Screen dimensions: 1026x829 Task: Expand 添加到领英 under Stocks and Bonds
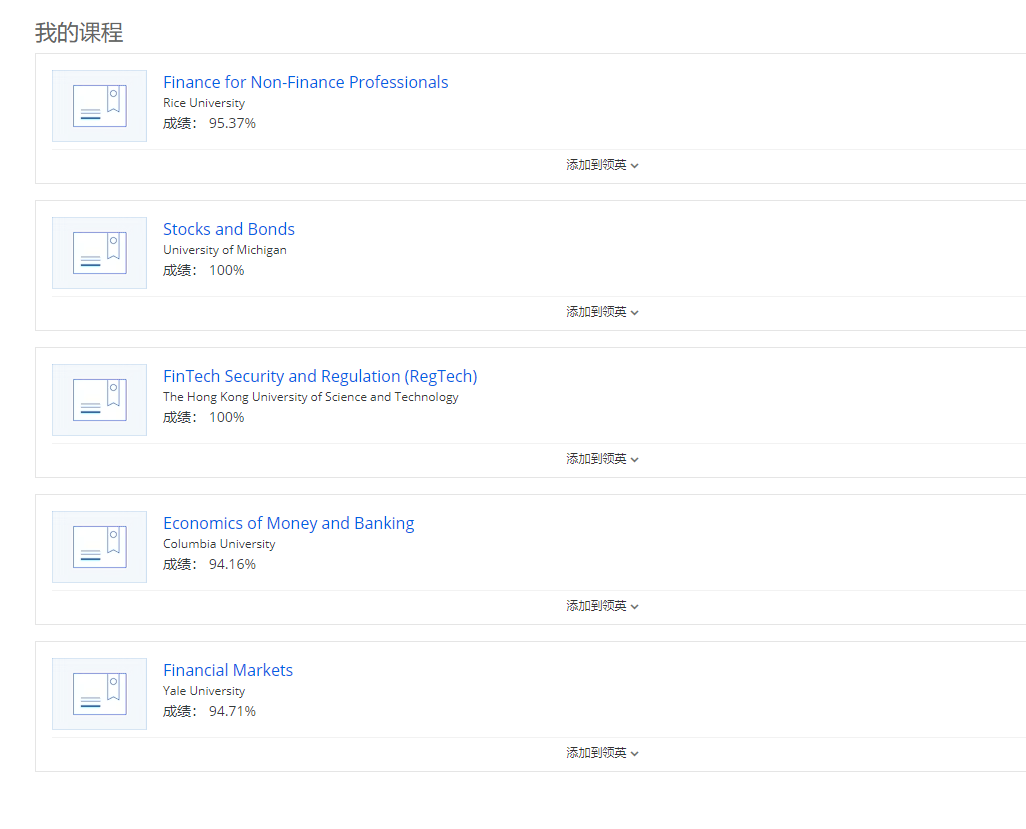[602, 312]
